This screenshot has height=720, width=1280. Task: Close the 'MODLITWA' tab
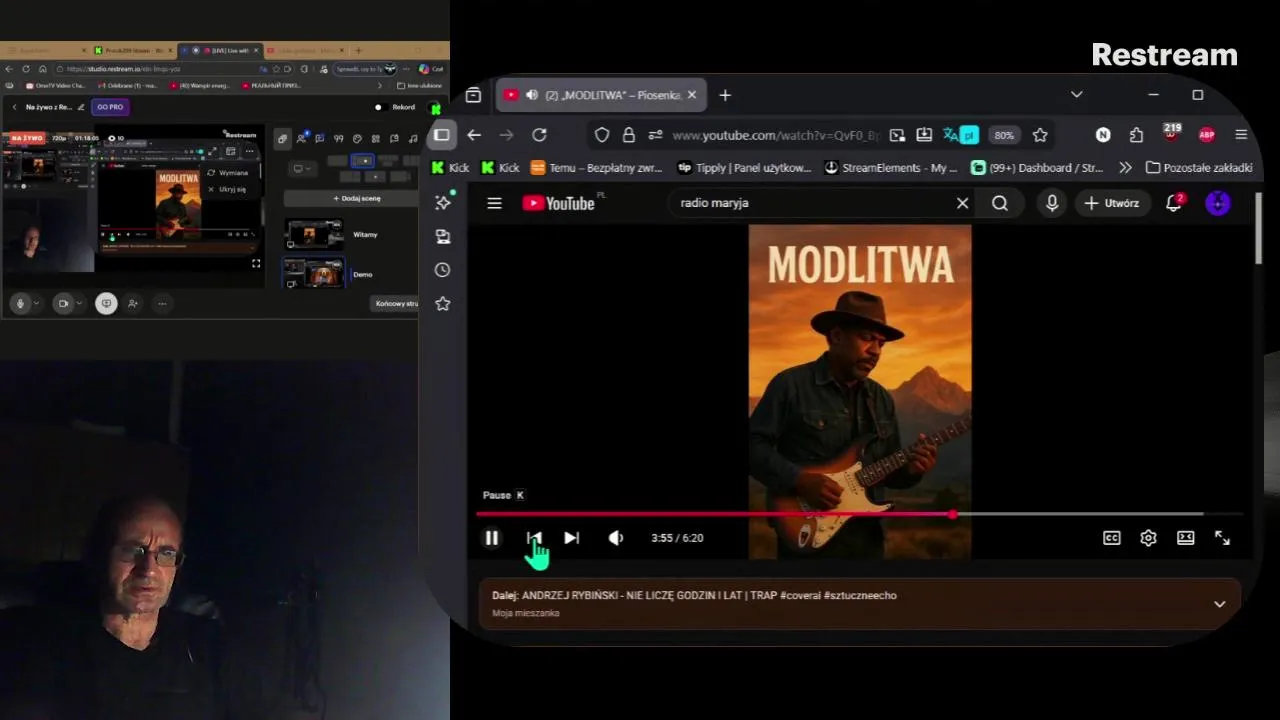pos(691,95)
